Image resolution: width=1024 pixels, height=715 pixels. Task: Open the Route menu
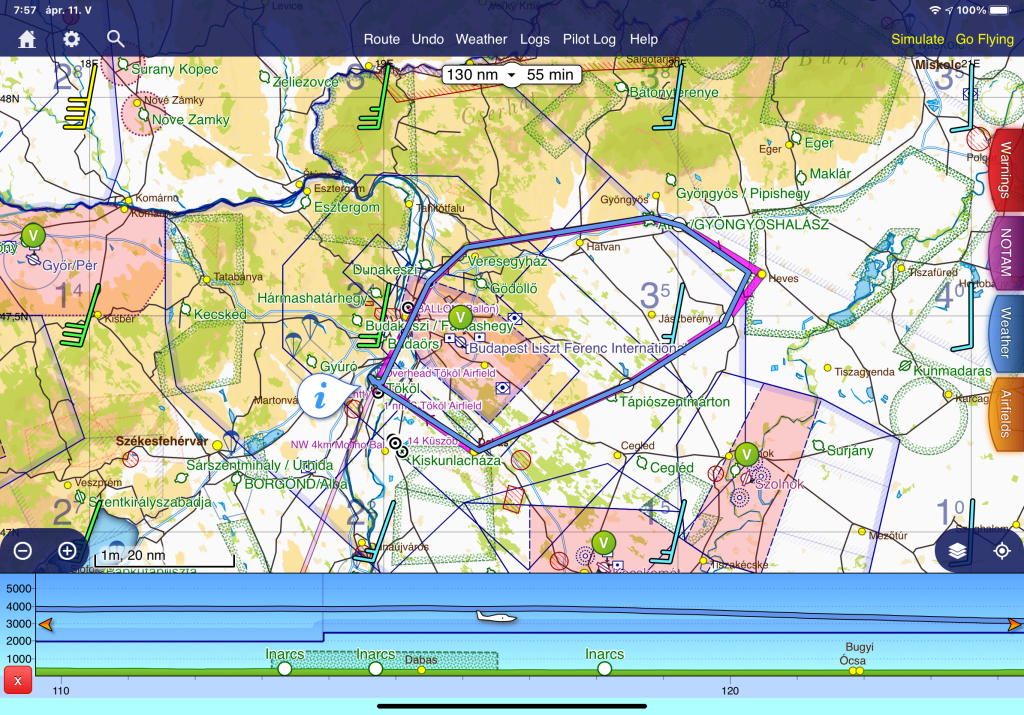coord(381,39)
